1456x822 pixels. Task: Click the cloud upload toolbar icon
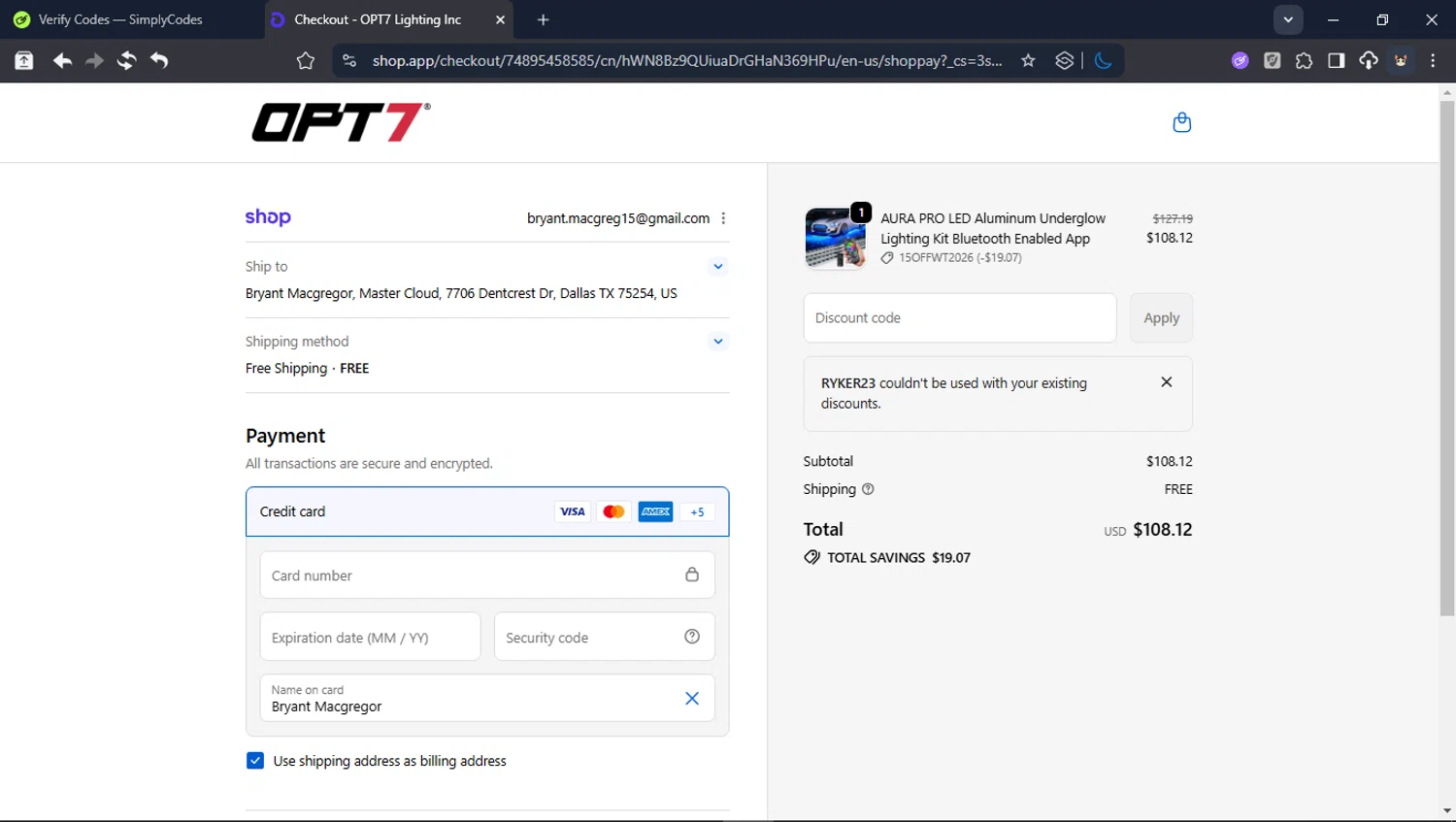1368,61
